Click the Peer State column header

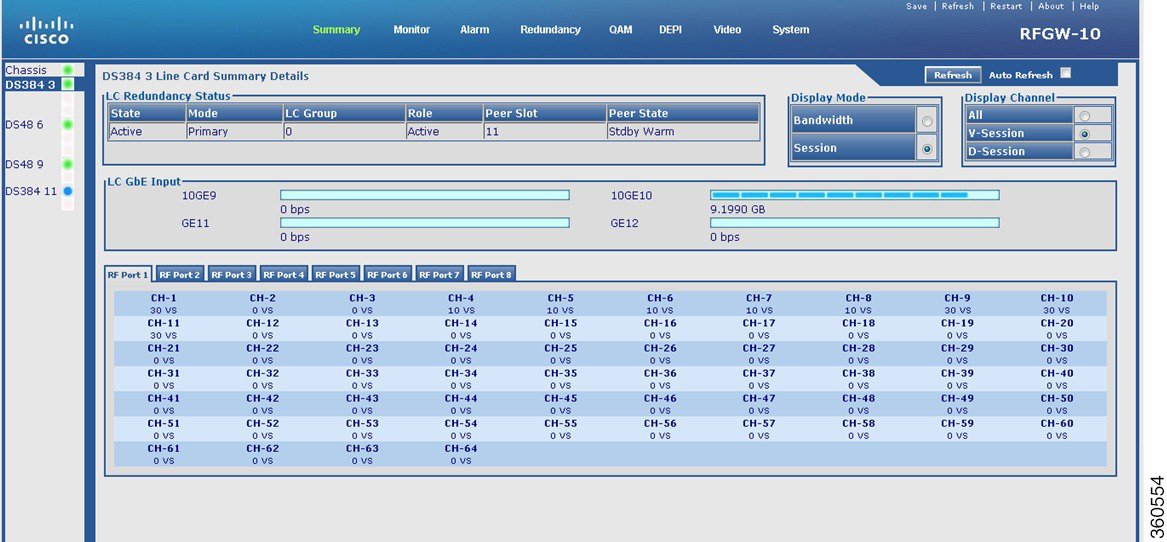682,113
